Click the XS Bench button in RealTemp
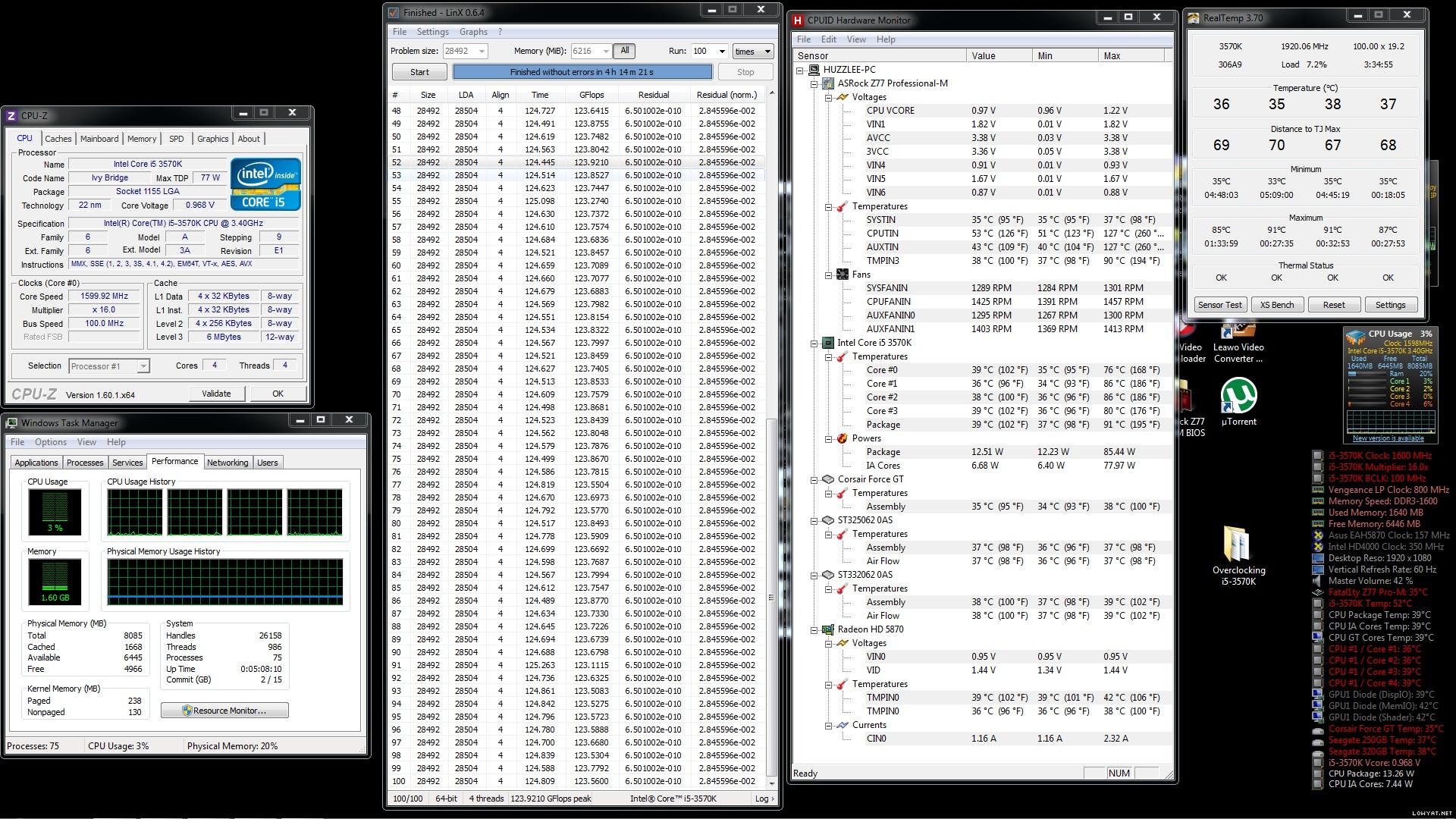Screen dimensions: 1456x819 [1277, 305]
